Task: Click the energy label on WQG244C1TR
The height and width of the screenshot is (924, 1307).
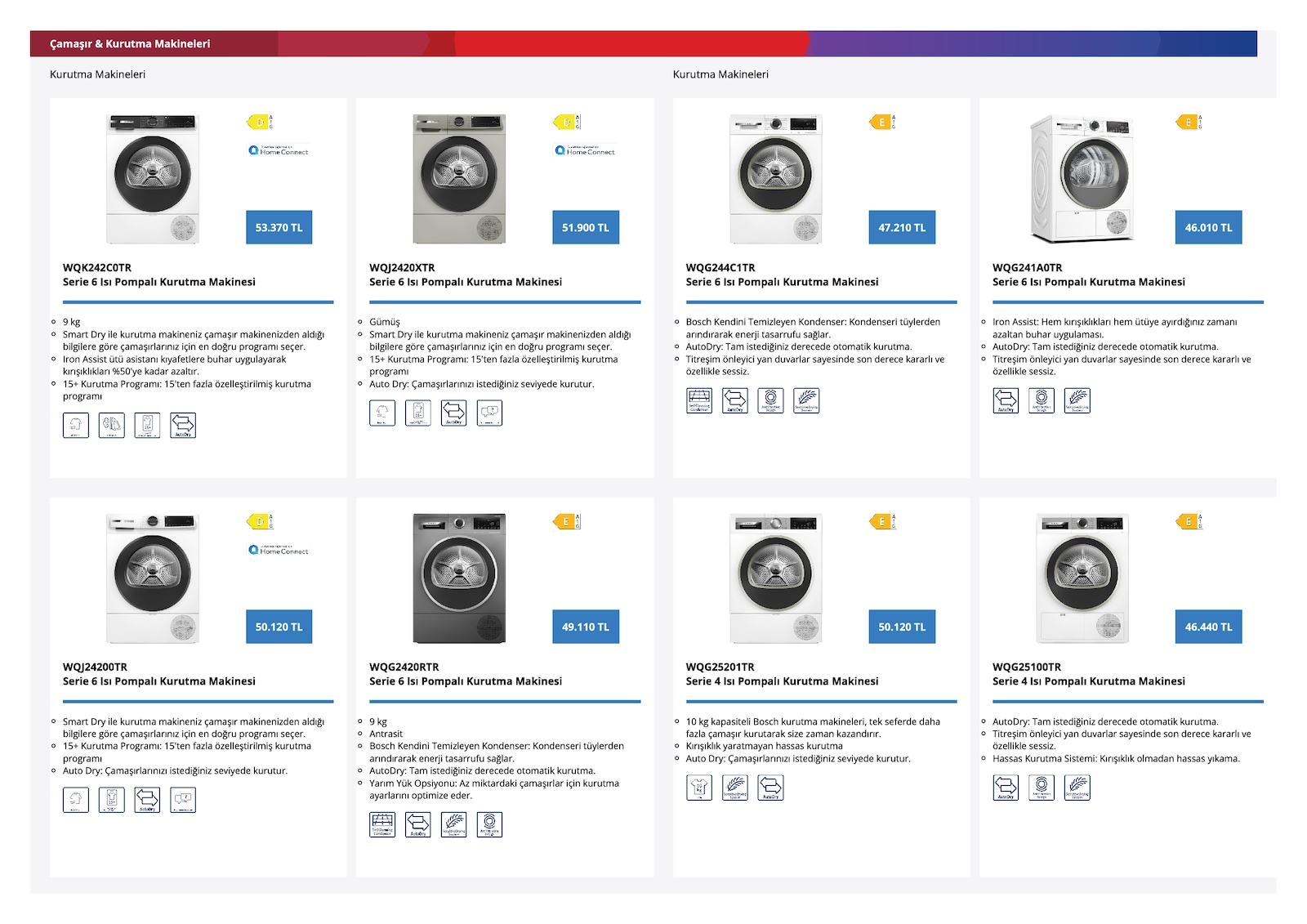Action: [x=882, y=123]
